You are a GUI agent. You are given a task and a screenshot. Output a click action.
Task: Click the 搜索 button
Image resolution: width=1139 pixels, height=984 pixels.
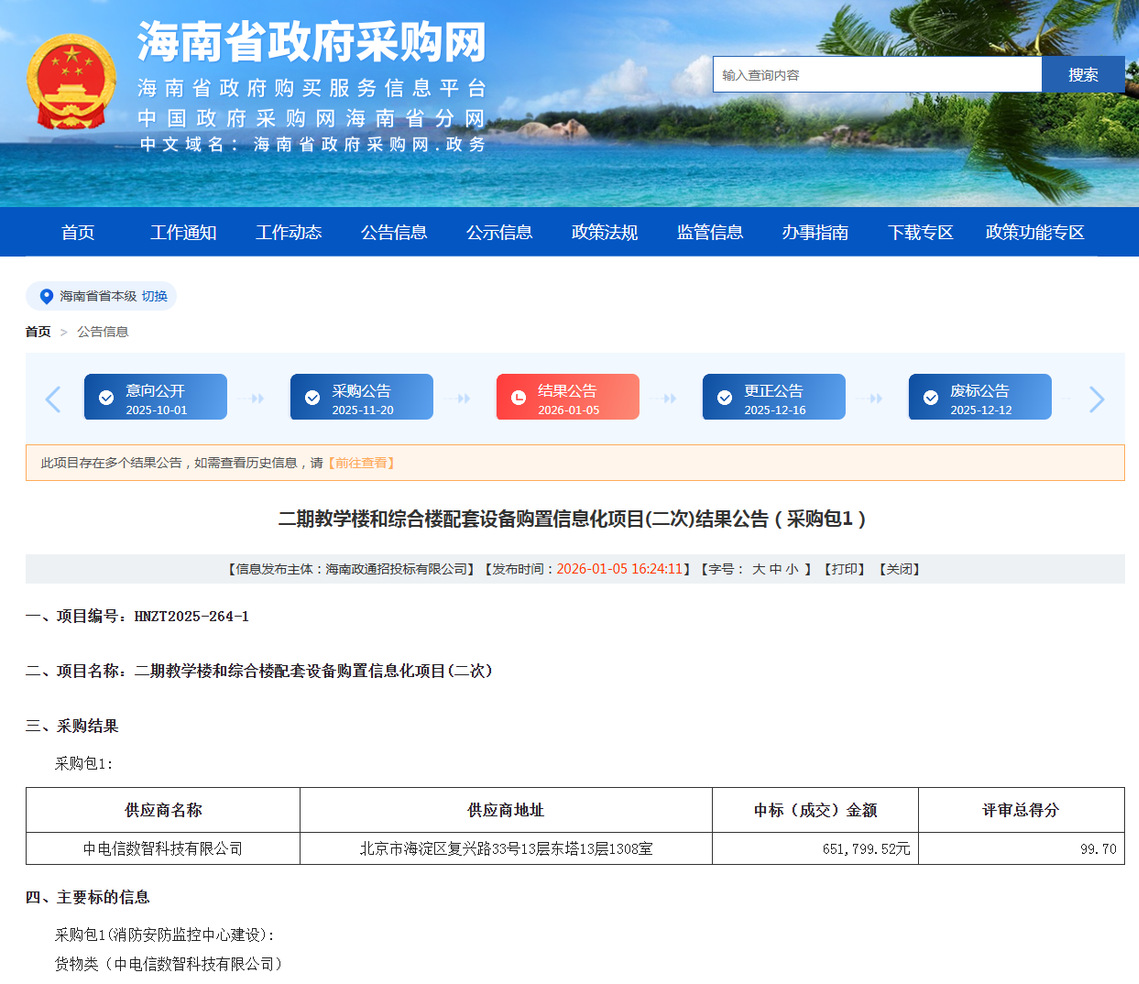pos(1082,75)
